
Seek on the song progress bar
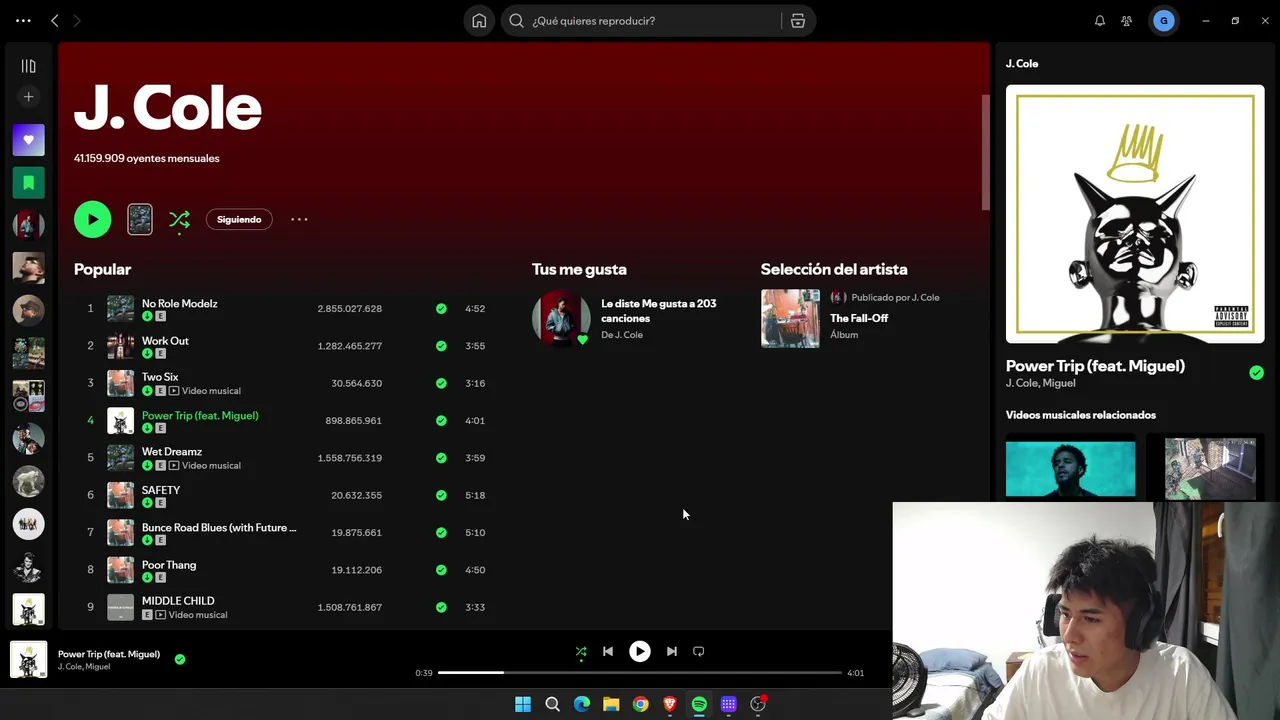pos(640,673)
